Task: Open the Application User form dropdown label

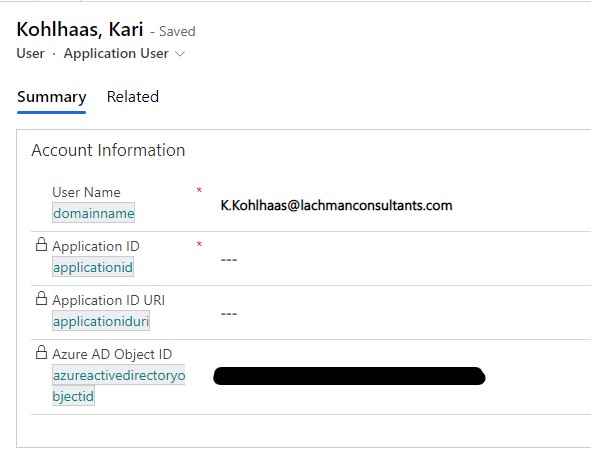Action: (x=116, y=54)
